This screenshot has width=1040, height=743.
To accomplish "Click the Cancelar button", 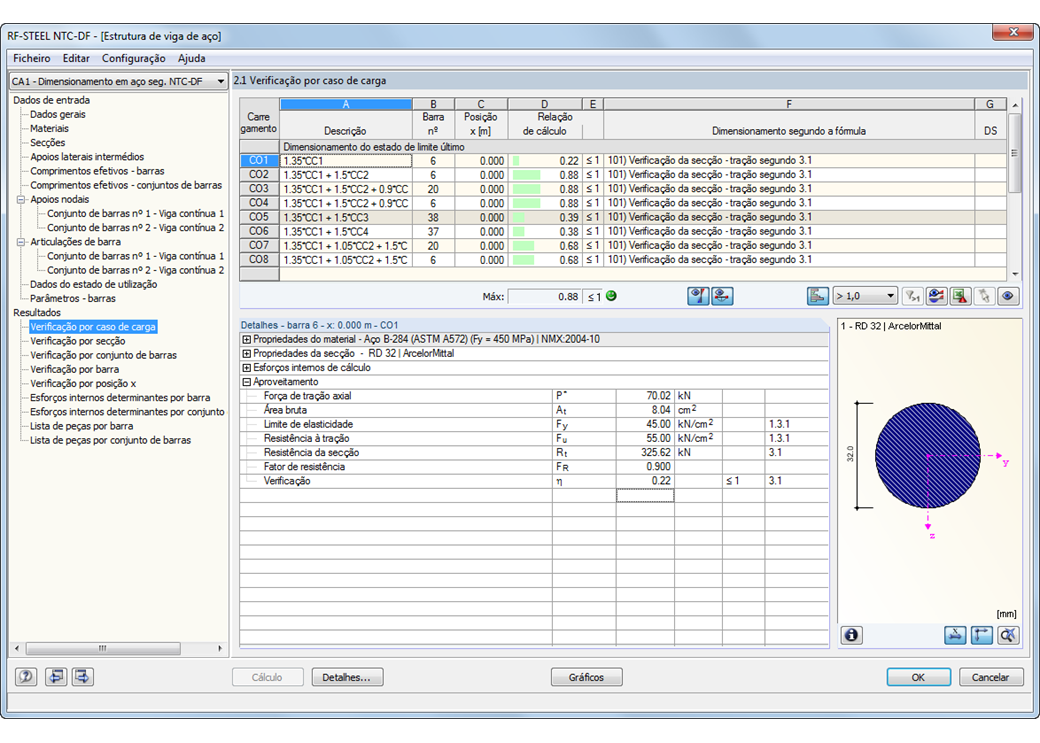I will (x=990, y=677).
